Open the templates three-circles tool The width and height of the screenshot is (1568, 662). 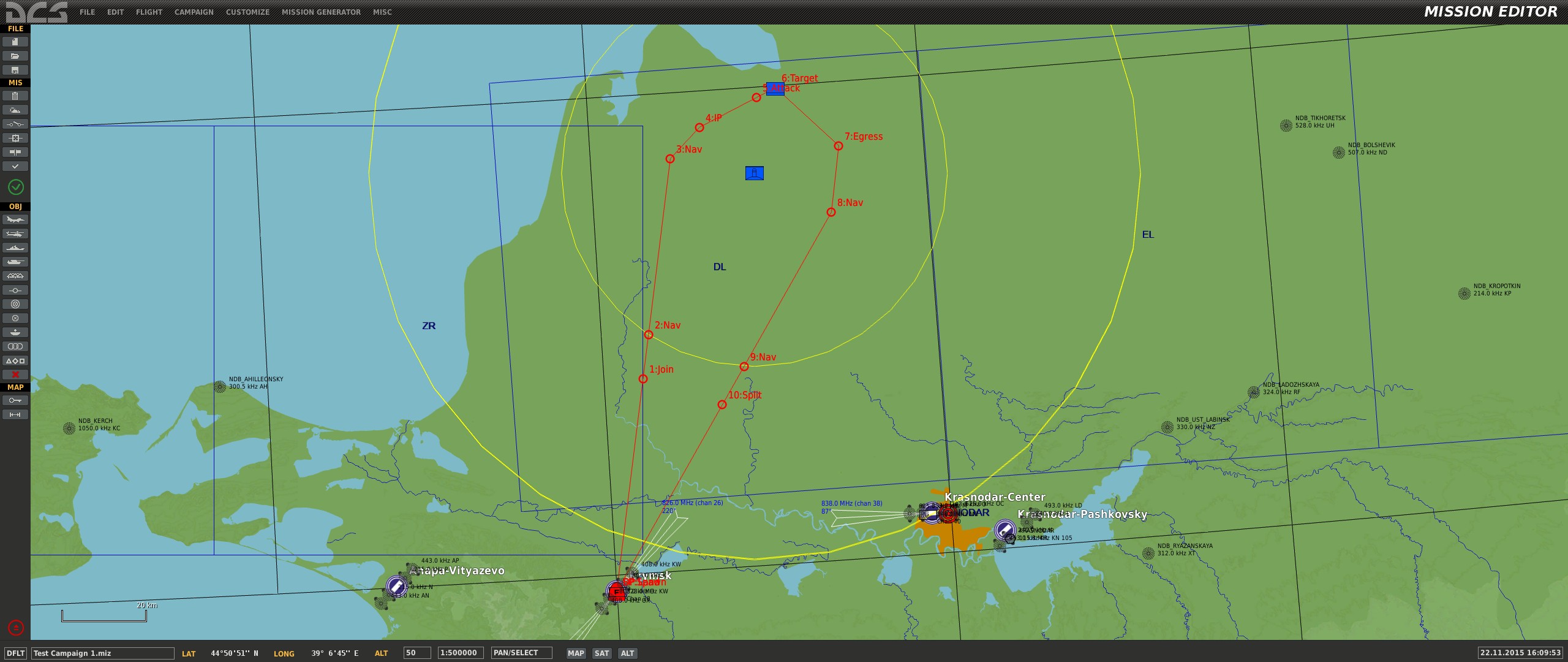coord(15,346)
